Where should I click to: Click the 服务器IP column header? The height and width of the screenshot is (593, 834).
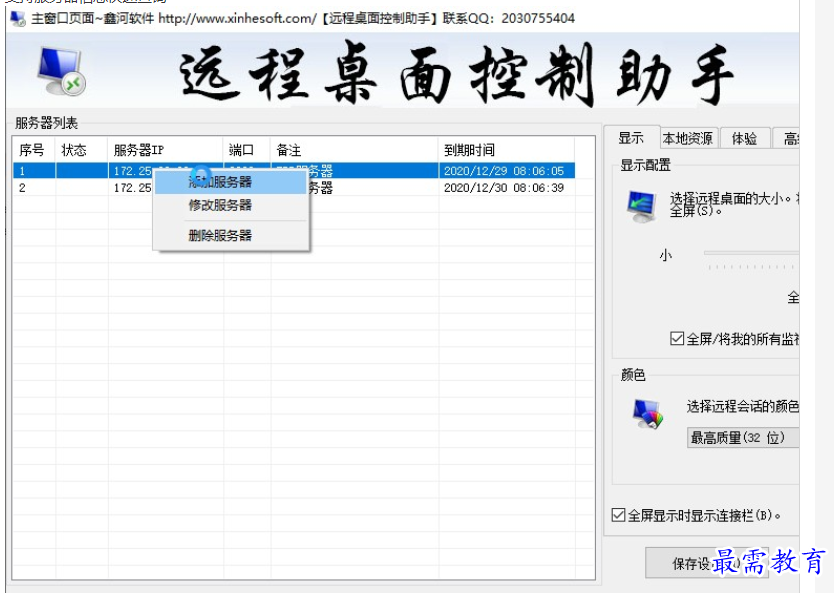(165, 151)
